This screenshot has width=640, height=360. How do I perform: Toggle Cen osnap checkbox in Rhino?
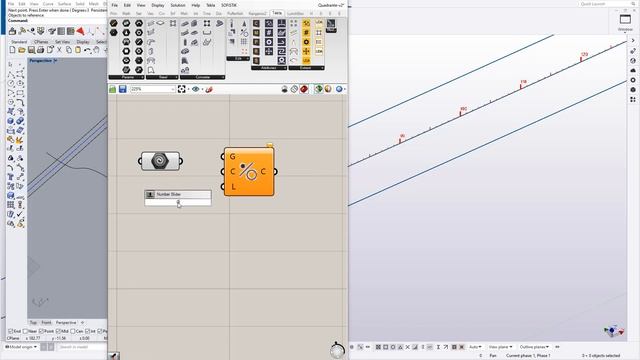pos(73,331)
